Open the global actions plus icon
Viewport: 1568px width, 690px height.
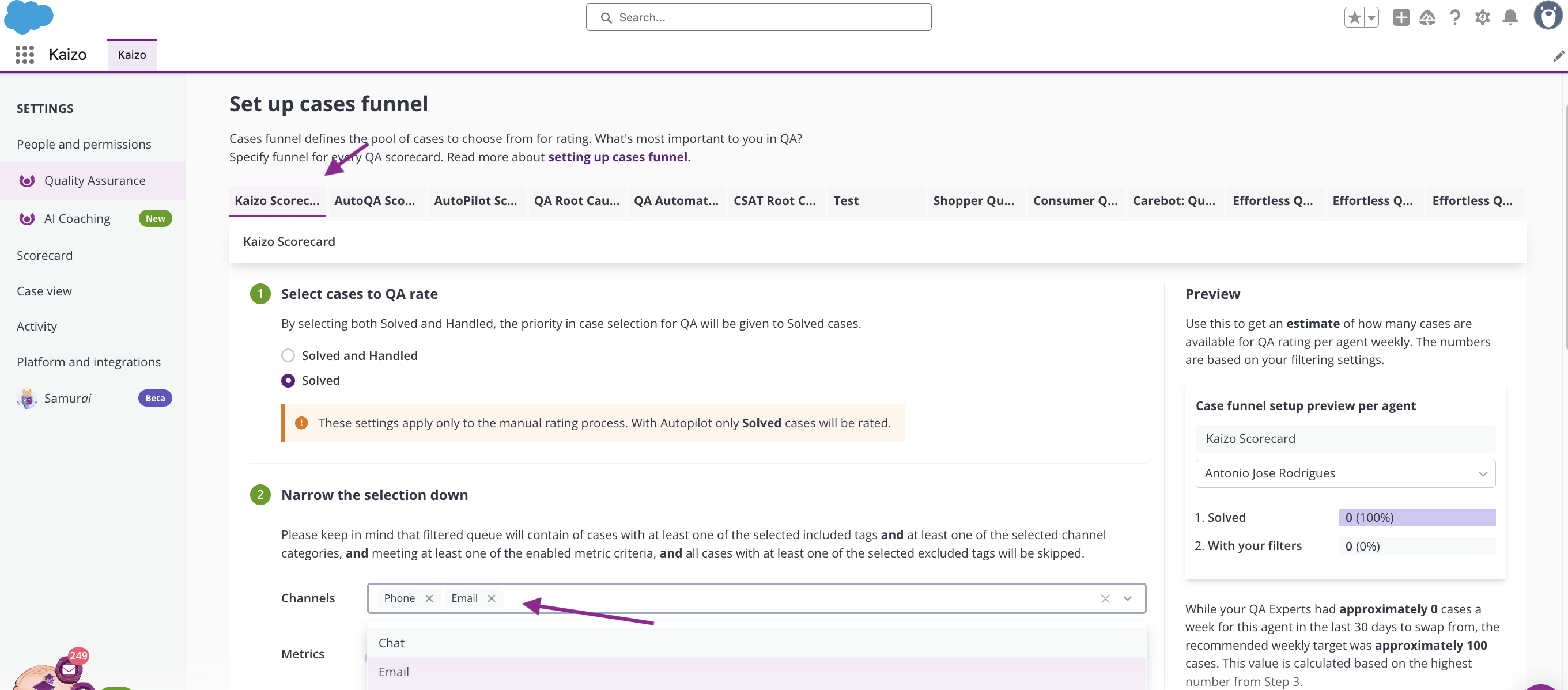1401,18
